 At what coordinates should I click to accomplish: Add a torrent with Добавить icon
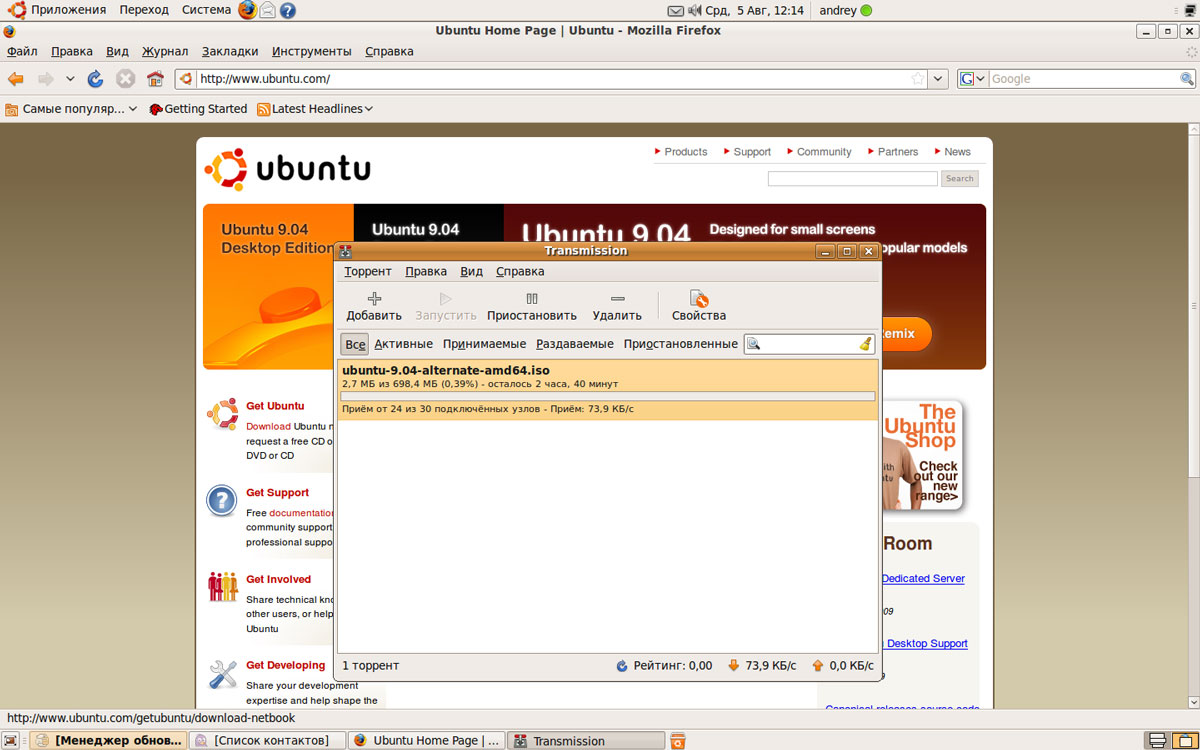coord(374,298)
